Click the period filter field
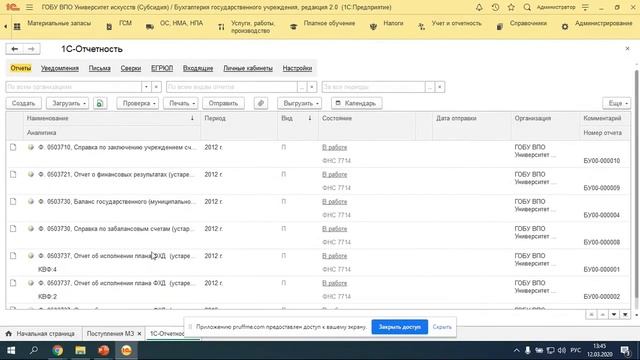The image size is (640, 360). click(x=373, y=87)
